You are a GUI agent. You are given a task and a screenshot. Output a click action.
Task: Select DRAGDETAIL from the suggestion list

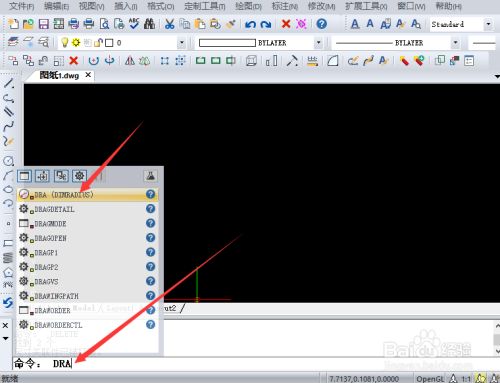87,209
